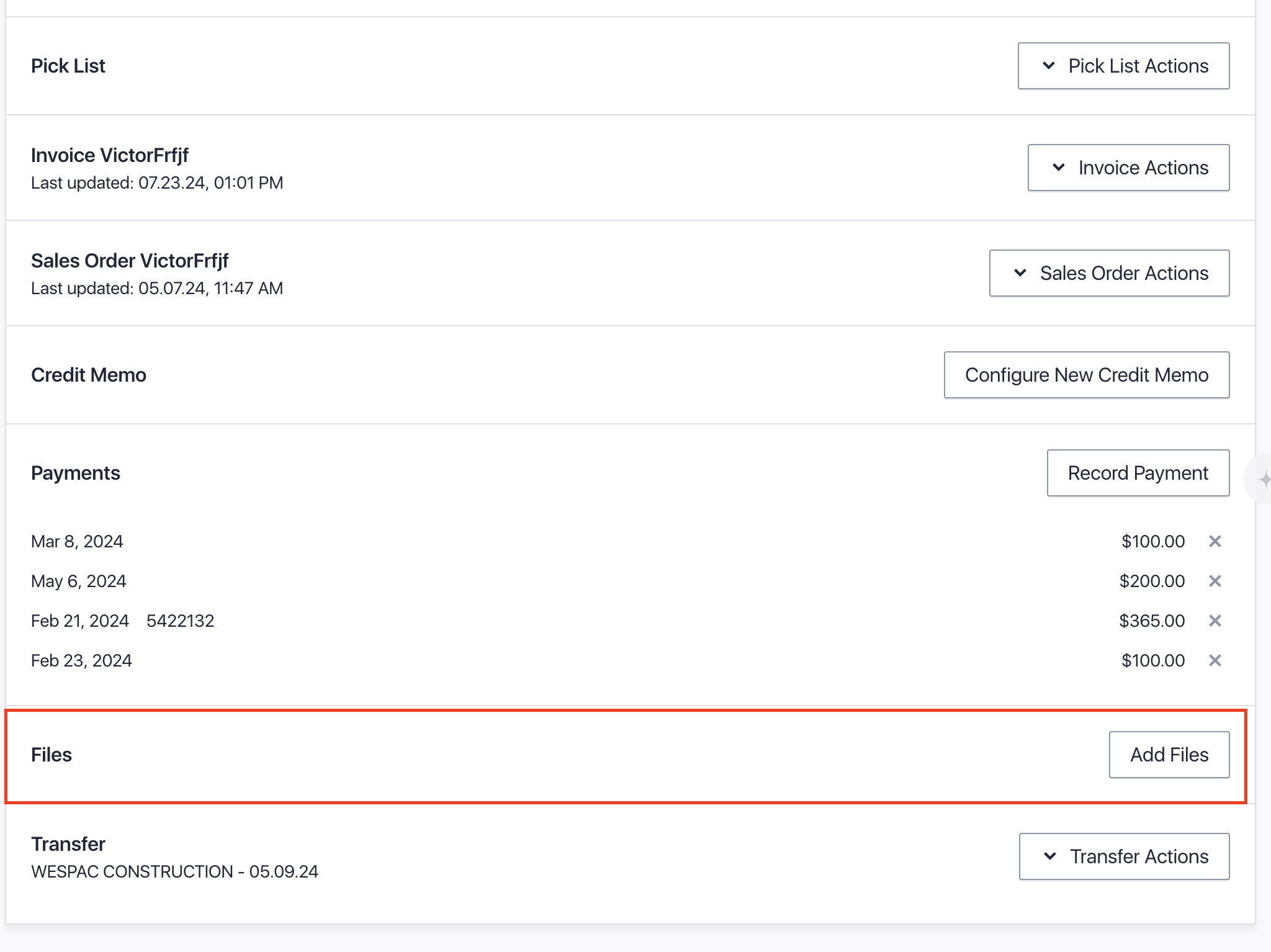Viewport: 1271px width, 952px height.
Task: Open the Pick List Actions dropdown
Action: [1123, 66]
